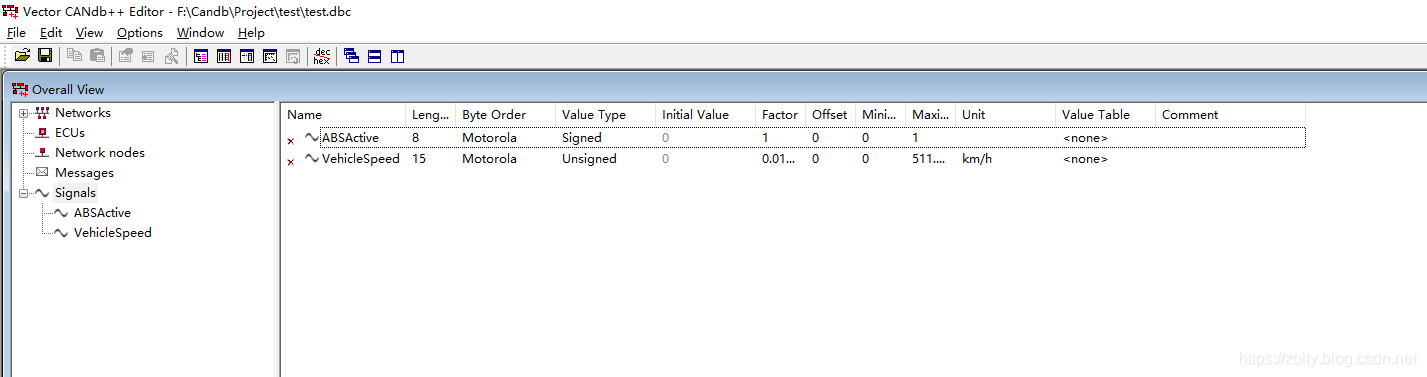Click the Network nodes tree icon

tap(42, 153)
